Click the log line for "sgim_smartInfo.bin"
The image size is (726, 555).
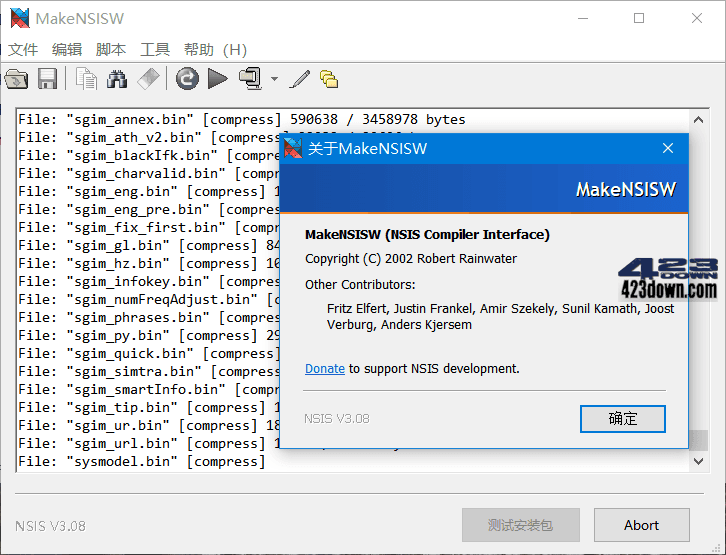(149, 390)
